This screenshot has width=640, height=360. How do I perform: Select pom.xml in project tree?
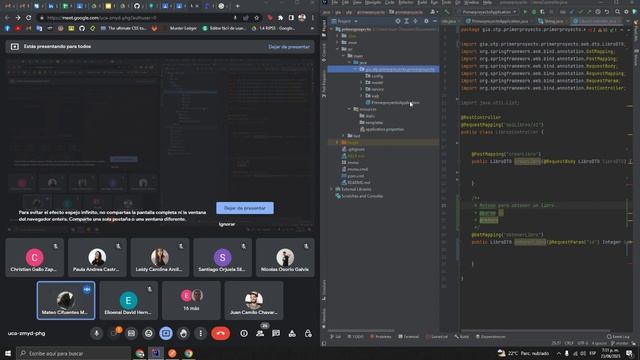(353, 176)
